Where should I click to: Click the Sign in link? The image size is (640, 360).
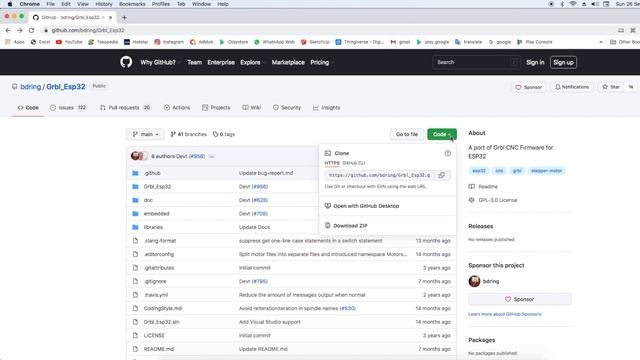pos(535,62)
